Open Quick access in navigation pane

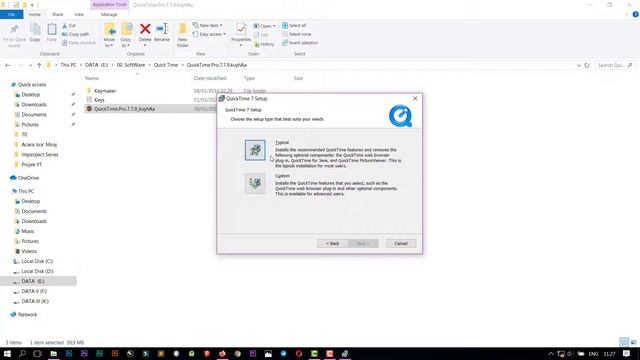(x=32, y=84)
